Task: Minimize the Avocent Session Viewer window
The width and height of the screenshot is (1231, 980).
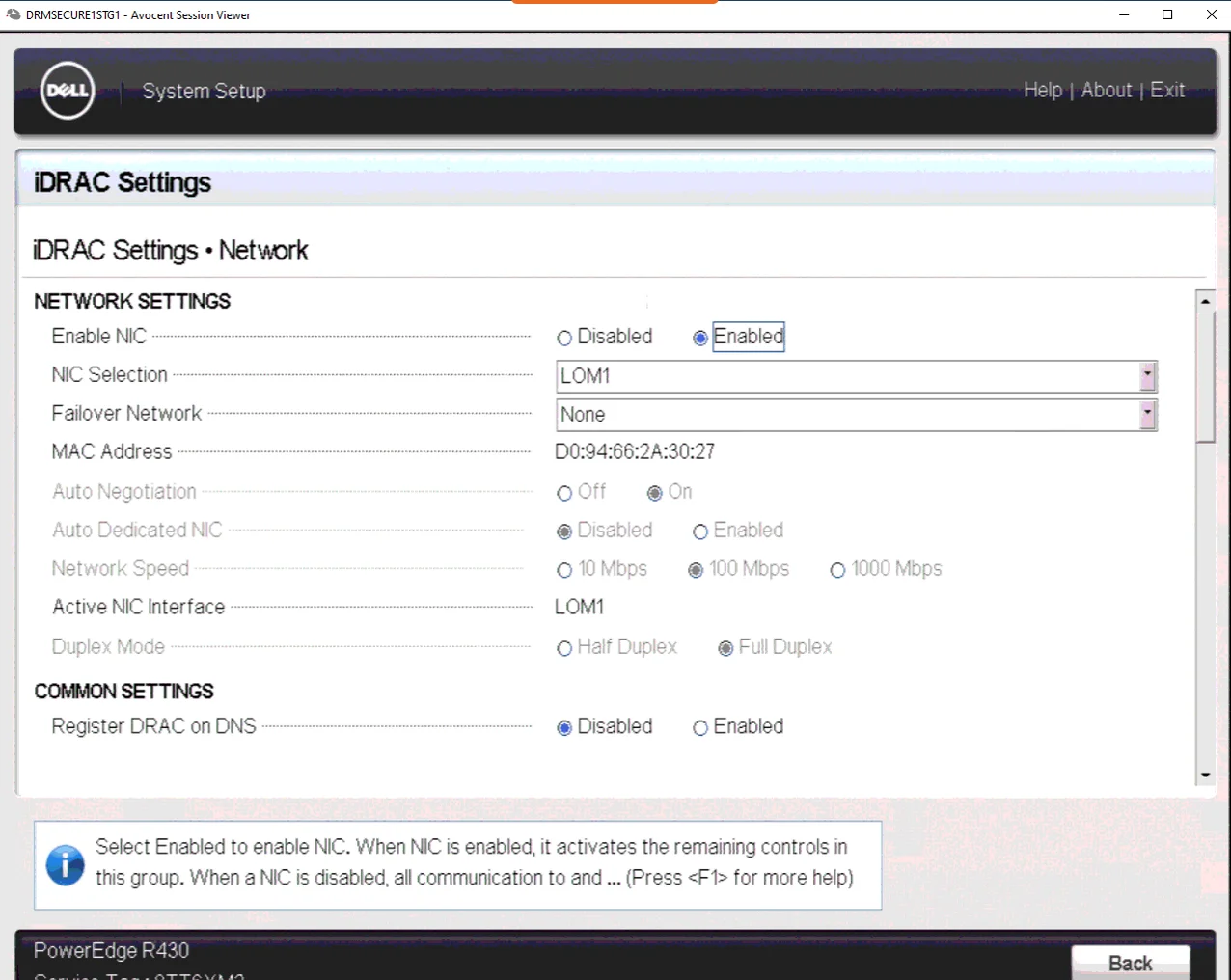Action: click(x=1124, y=14)
